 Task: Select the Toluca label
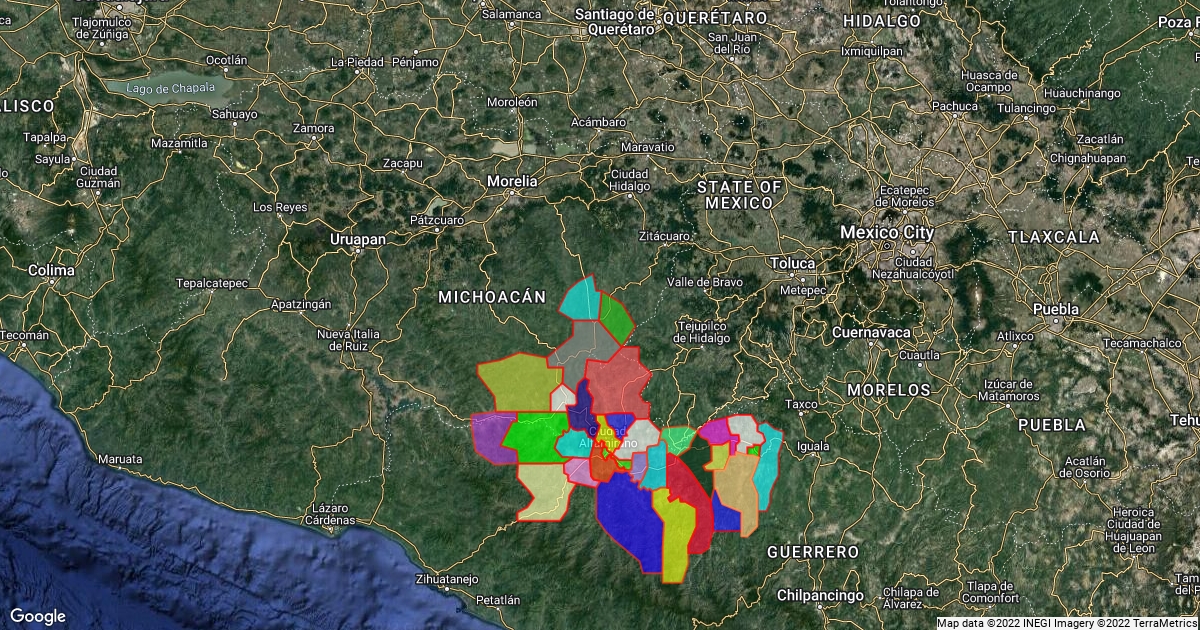coord(793,263)
